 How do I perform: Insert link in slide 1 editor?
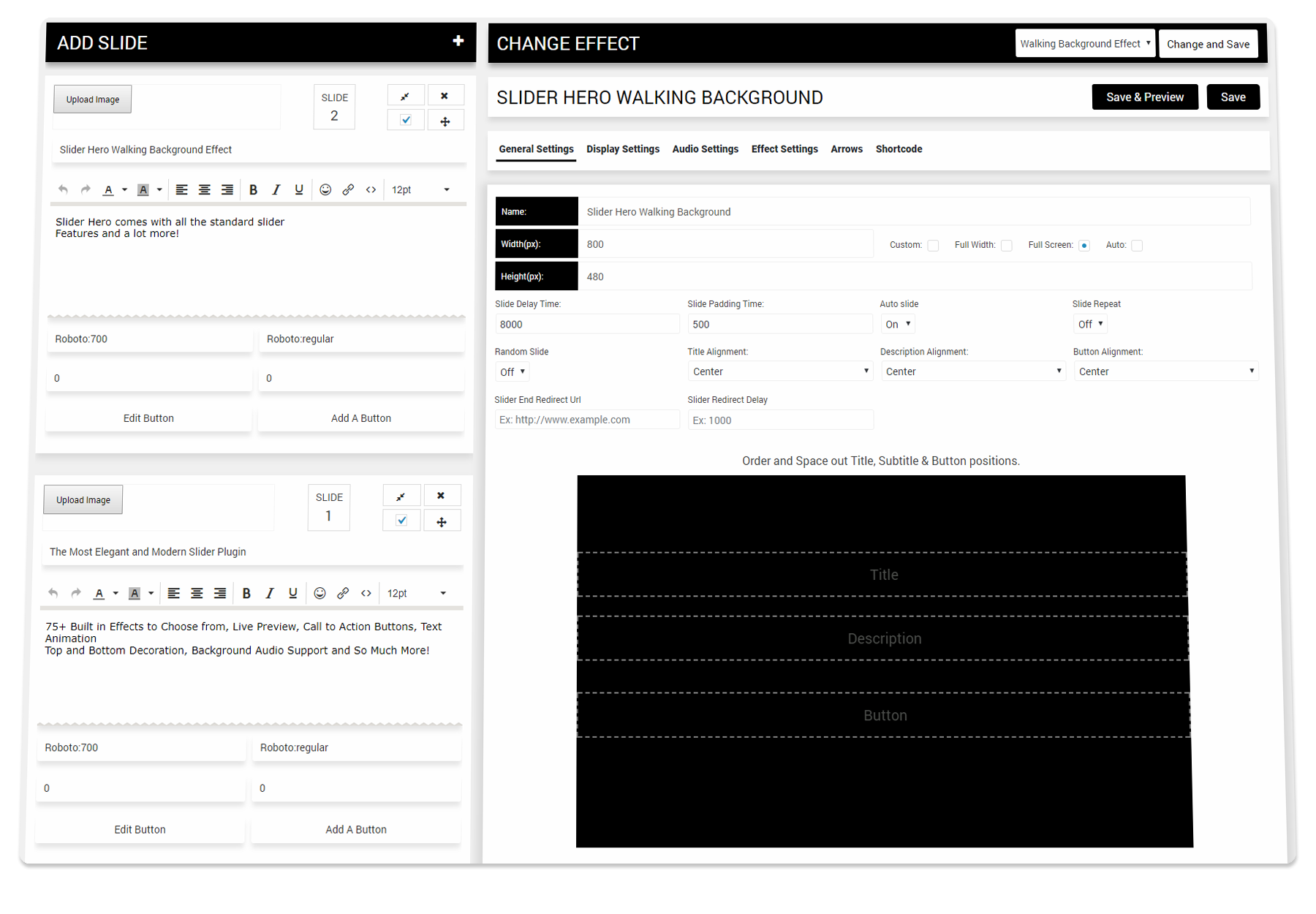343,593
